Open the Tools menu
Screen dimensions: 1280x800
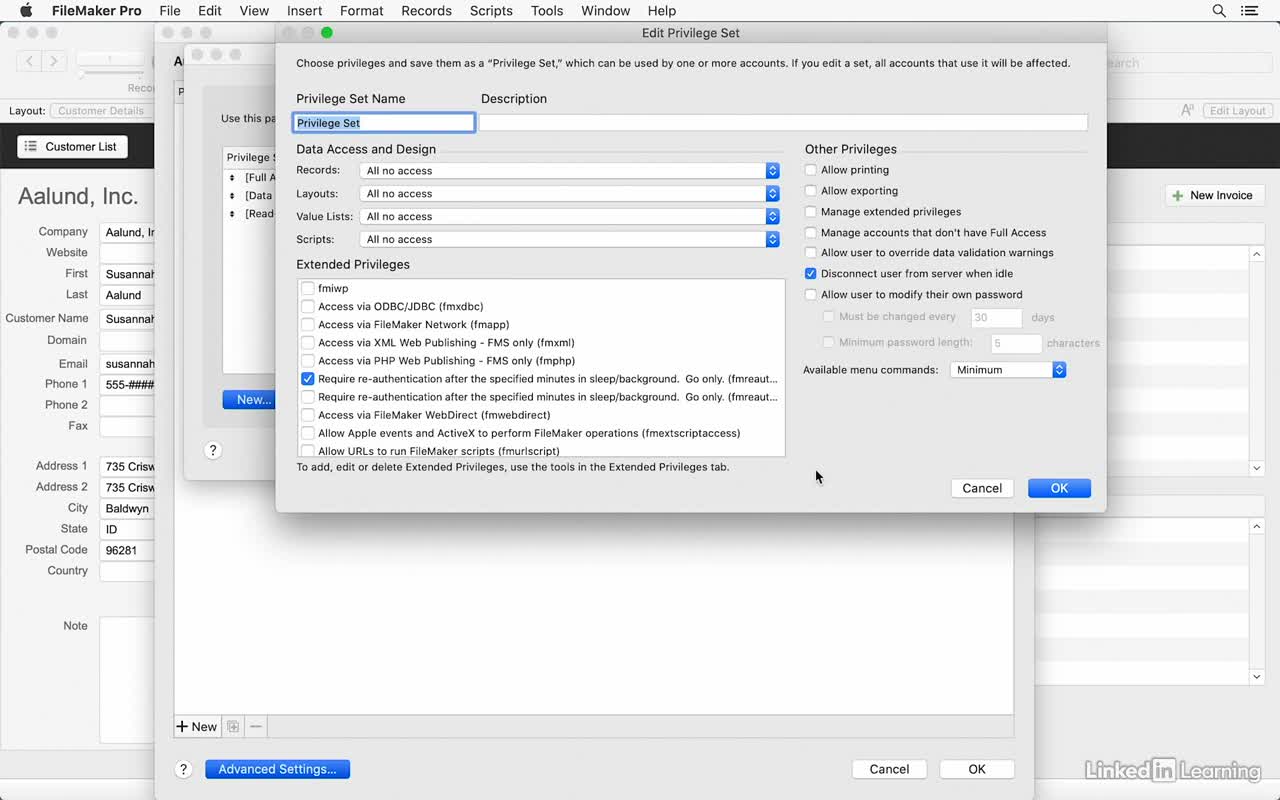pyautogui.click(x=547, y=11)
